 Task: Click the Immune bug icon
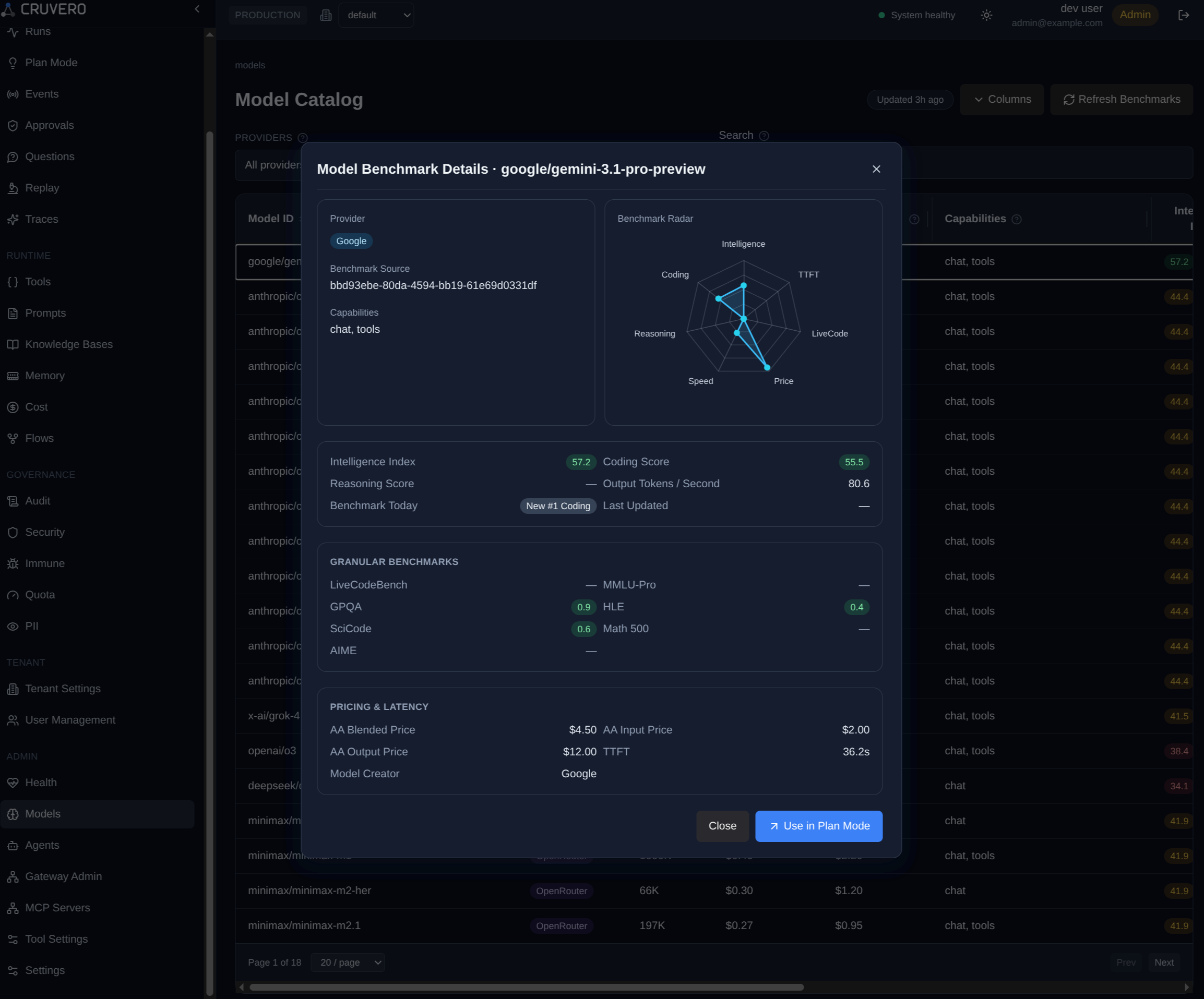pos(13,564)
